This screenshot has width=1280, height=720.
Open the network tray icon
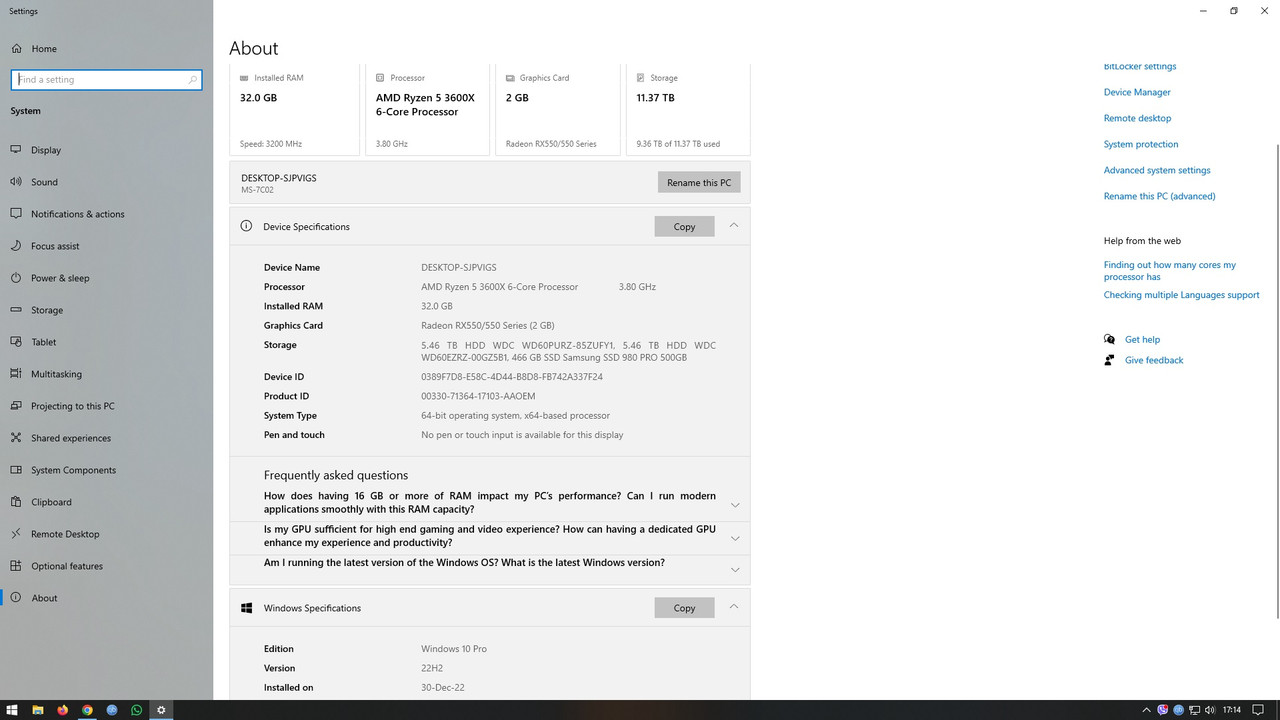click(1195, 710)
